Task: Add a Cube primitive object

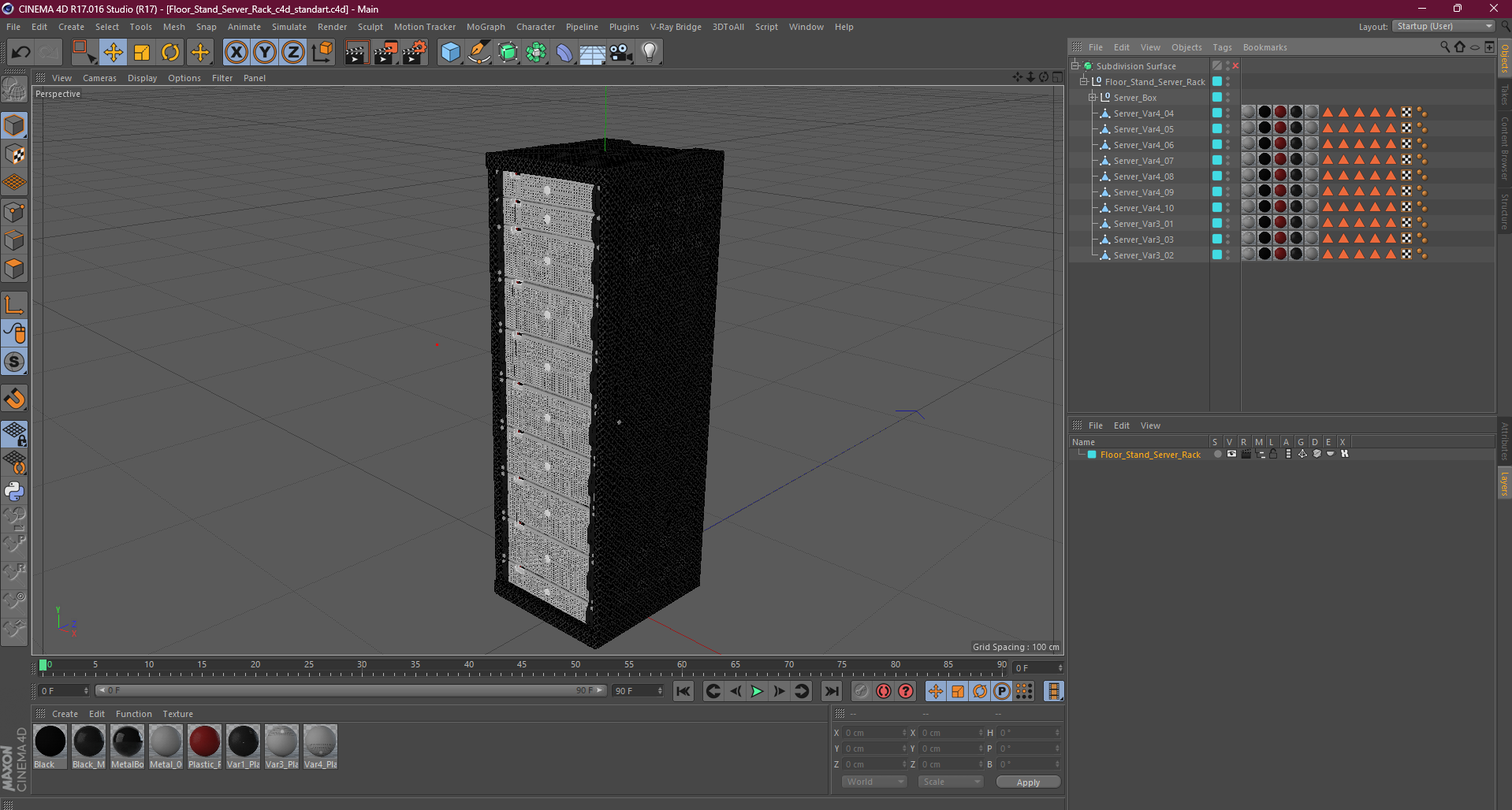Action: 450,52
